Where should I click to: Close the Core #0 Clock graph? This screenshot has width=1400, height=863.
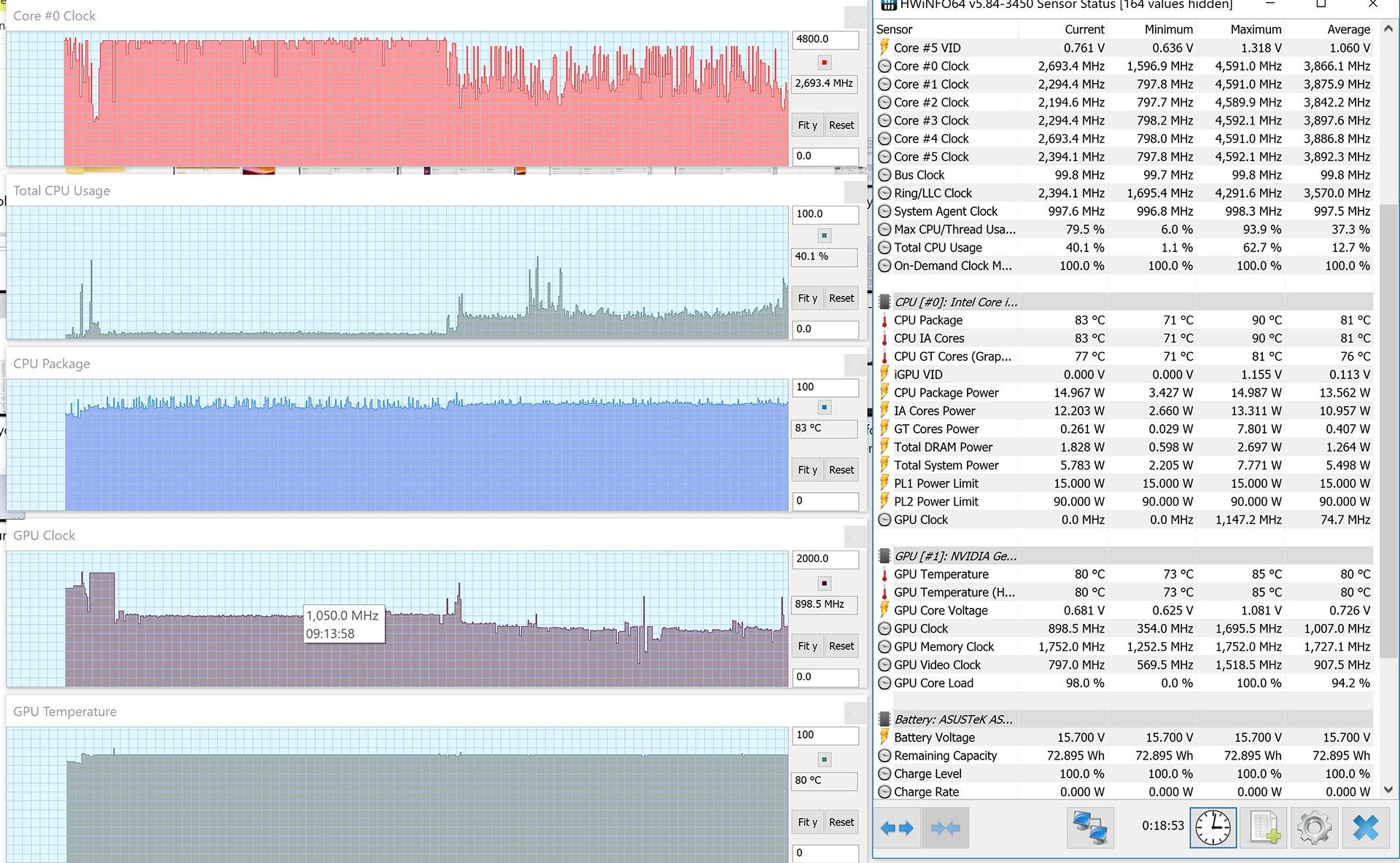click(x=855, y=16)
